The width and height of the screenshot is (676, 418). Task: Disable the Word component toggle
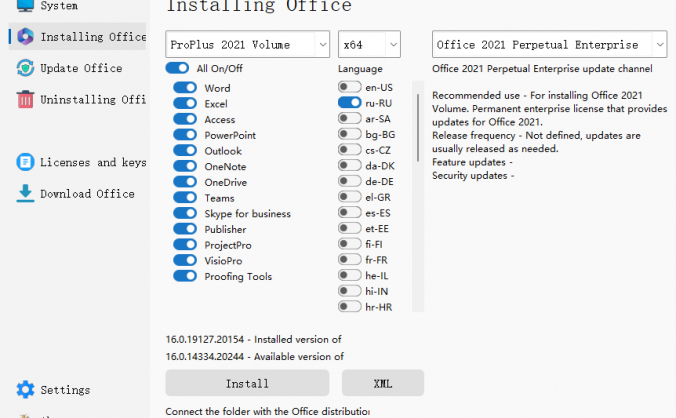tap(185, 87)
